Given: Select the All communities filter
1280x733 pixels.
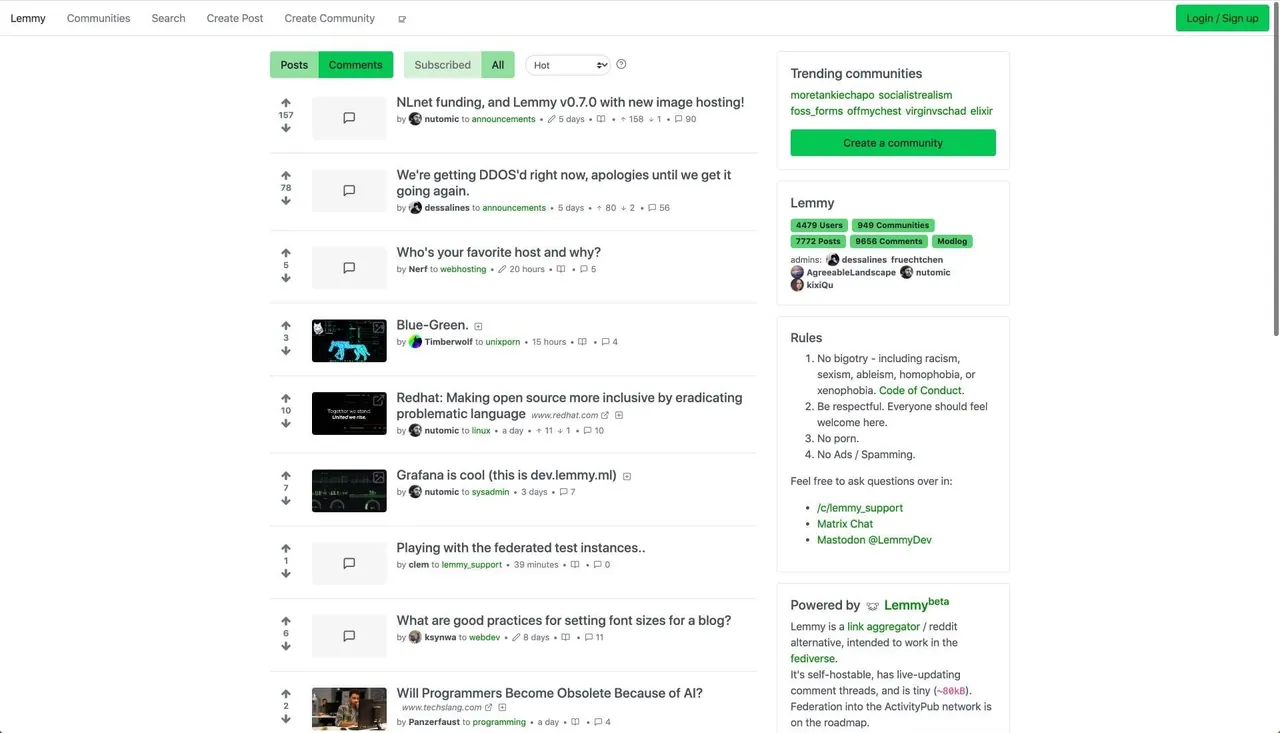Looking at the screenshot, I should coord(498,65).
